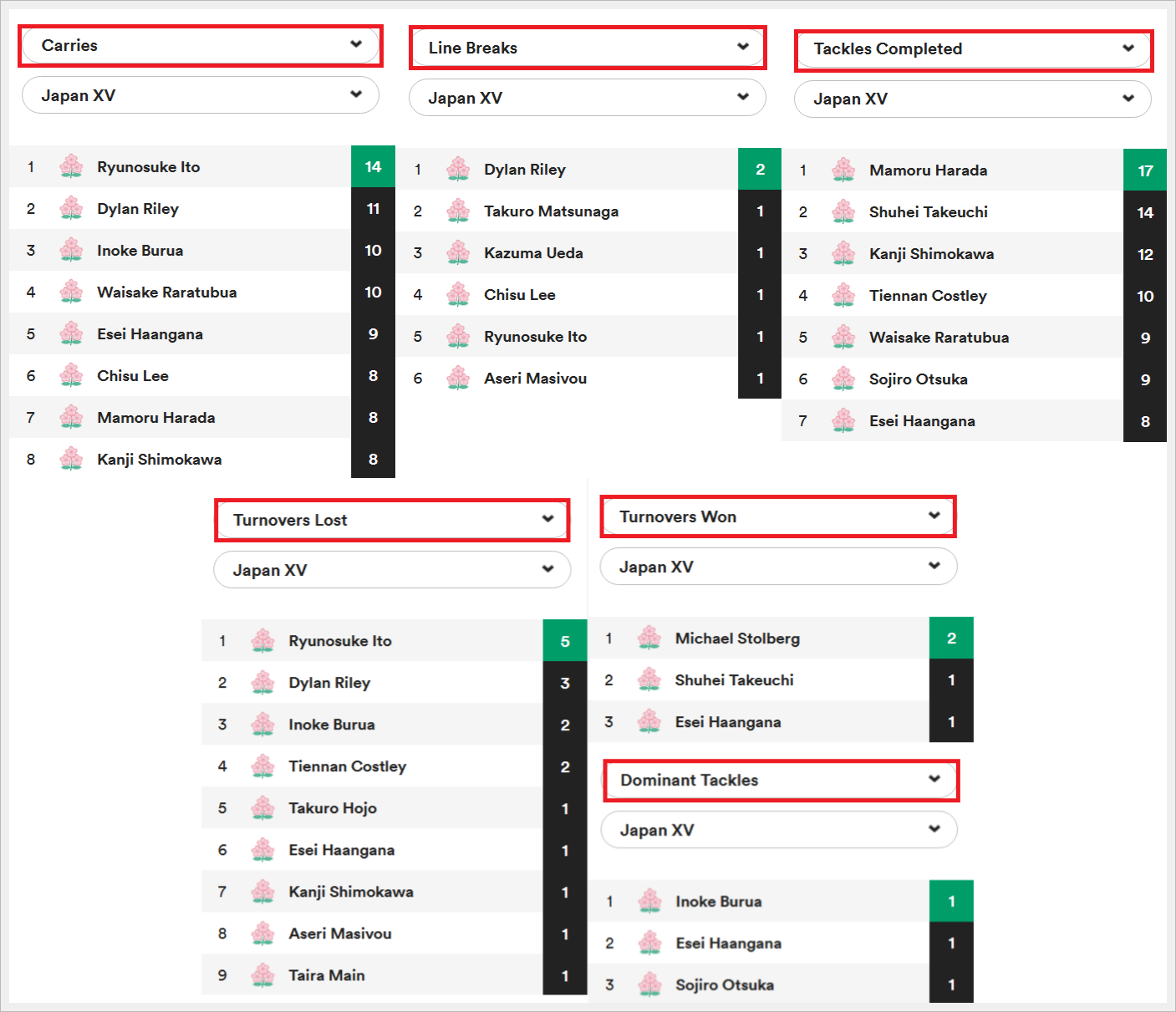The height and width of the screenshot is (1012, 1176).
Task: Open Japan XV team dropdown under Dominant Tackles
Action: [779, 830]
